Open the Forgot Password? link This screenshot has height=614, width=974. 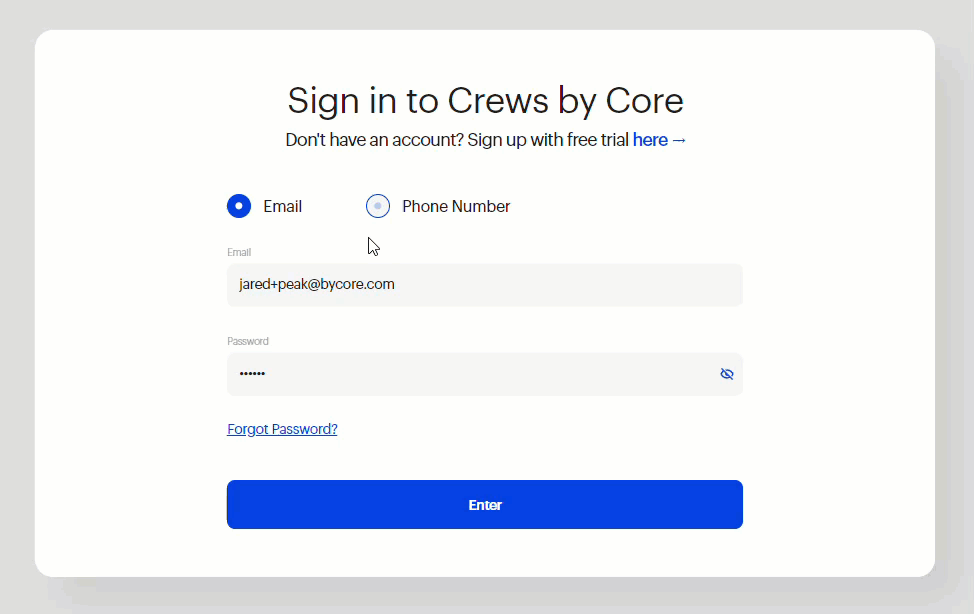[282, 429]
